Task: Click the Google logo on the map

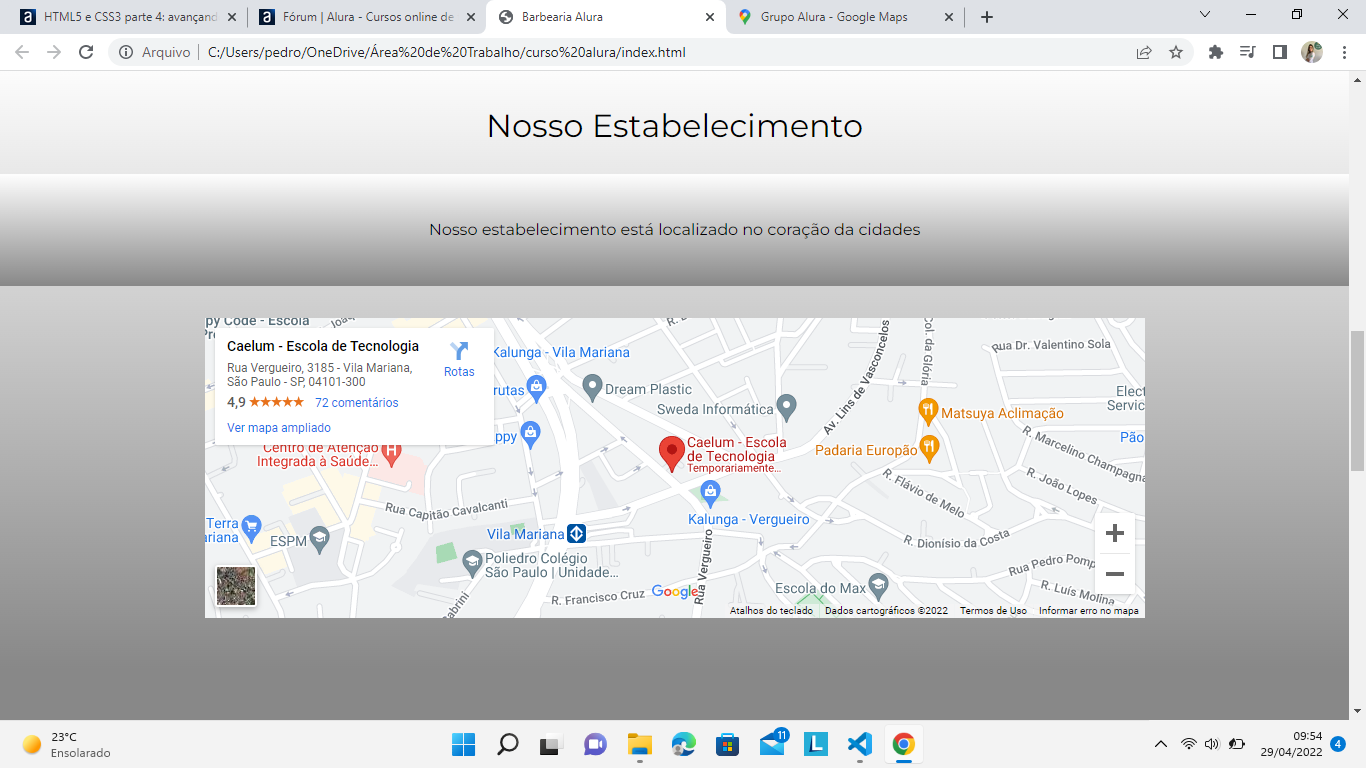Action: click(x=675, y=592)
